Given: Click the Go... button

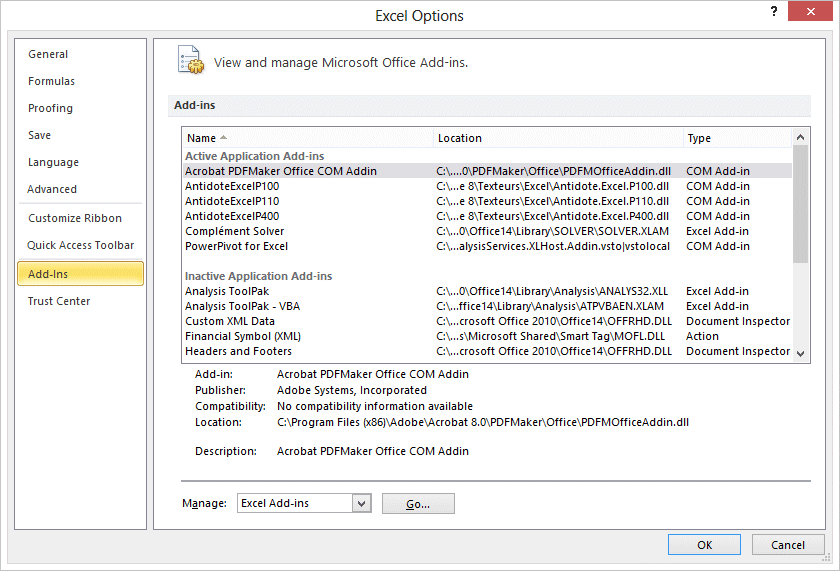Looking at the screenshot, I should click(418, 504).
